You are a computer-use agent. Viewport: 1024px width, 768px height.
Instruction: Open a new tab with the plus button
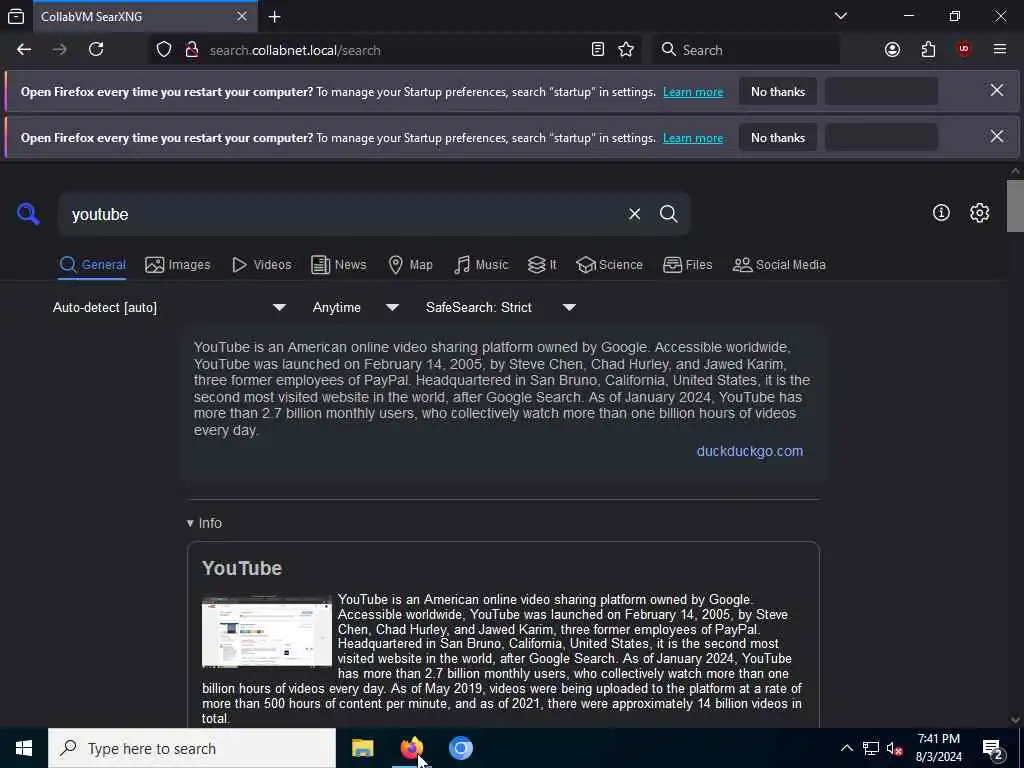pyautogui.click(x=274, y=16)
